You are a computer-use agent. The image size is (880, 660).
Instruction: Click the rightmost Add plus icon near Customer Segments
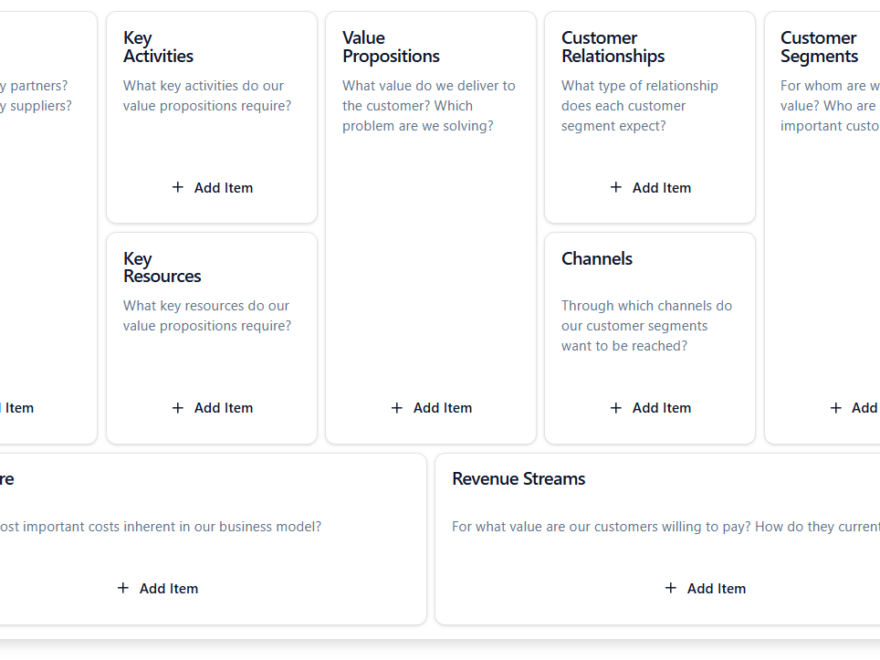pos(835,407)
